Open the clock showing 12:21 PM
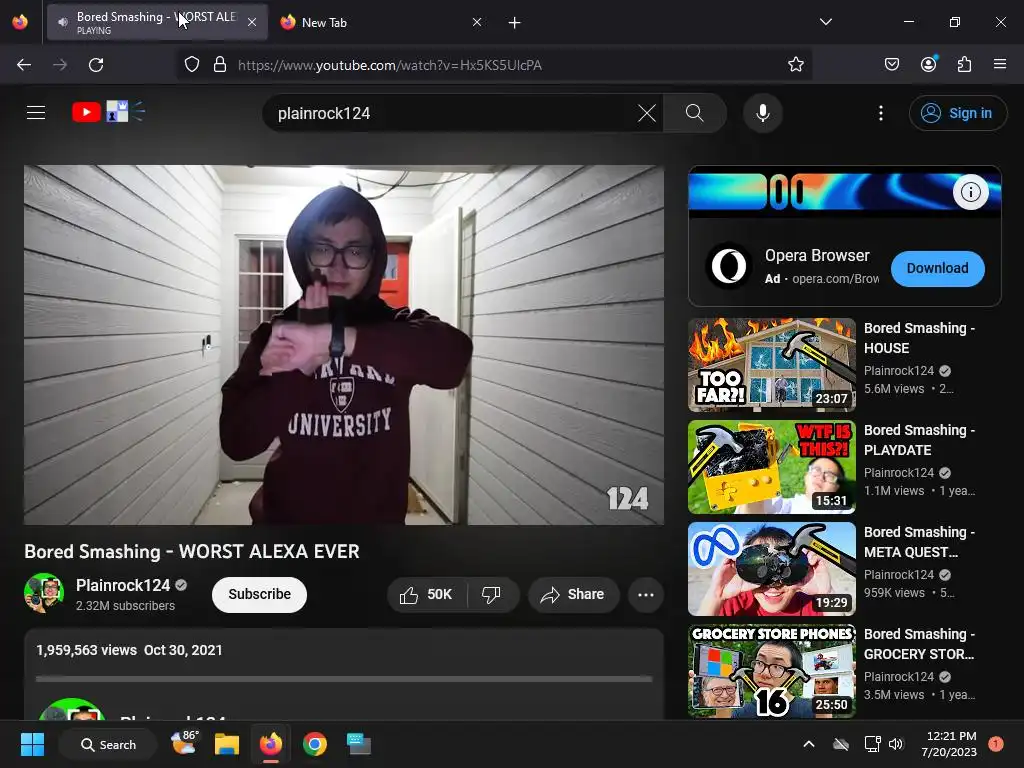The width and height of the screenshot is (1024, 768). pos(949,744)
